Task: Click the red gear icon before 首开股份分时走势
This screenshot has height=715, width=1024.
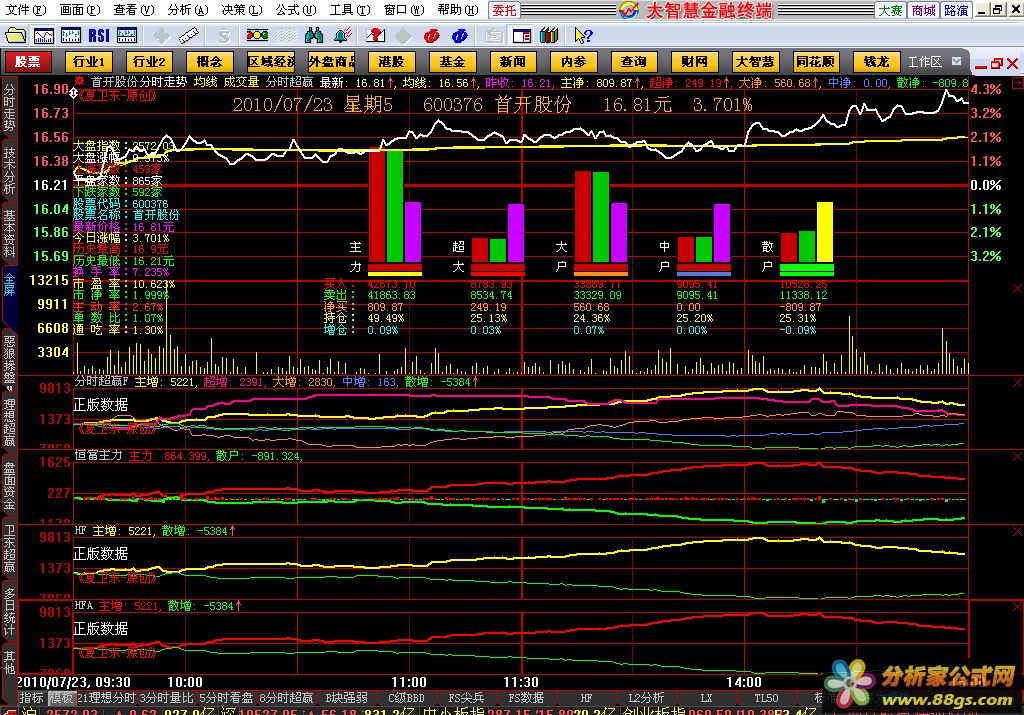Action: pos(80,82)
